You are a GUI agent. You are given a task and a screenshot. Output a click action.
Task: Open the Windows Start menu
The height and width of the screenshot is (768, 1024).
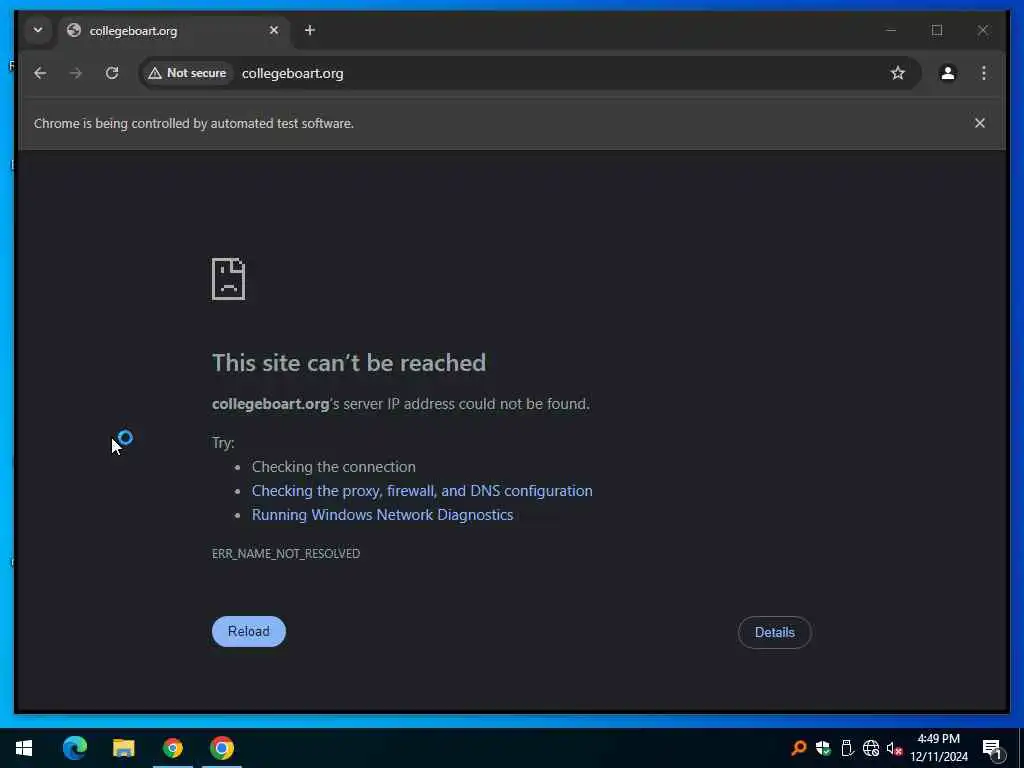click(24, 748)
